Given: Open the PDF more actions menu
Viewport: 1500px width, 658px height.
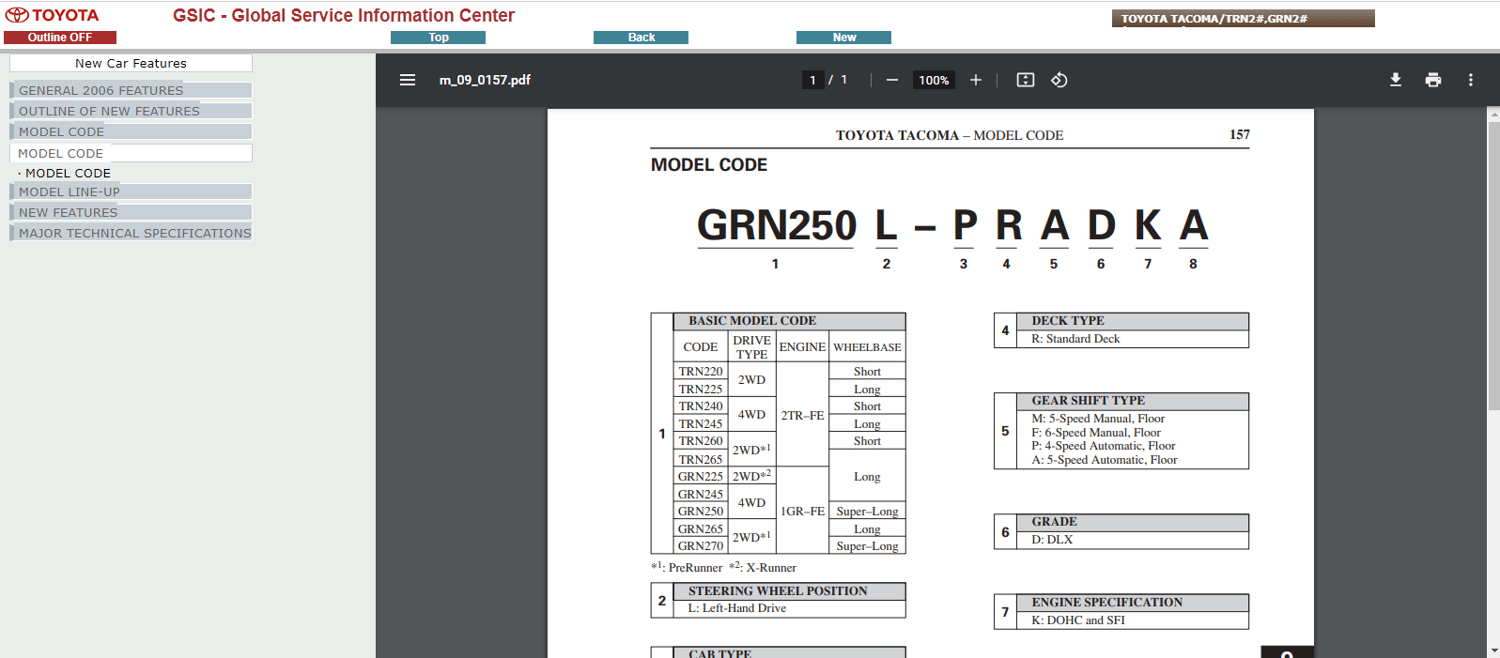Looking at the screenshot, I should [x=1470, y=80].
